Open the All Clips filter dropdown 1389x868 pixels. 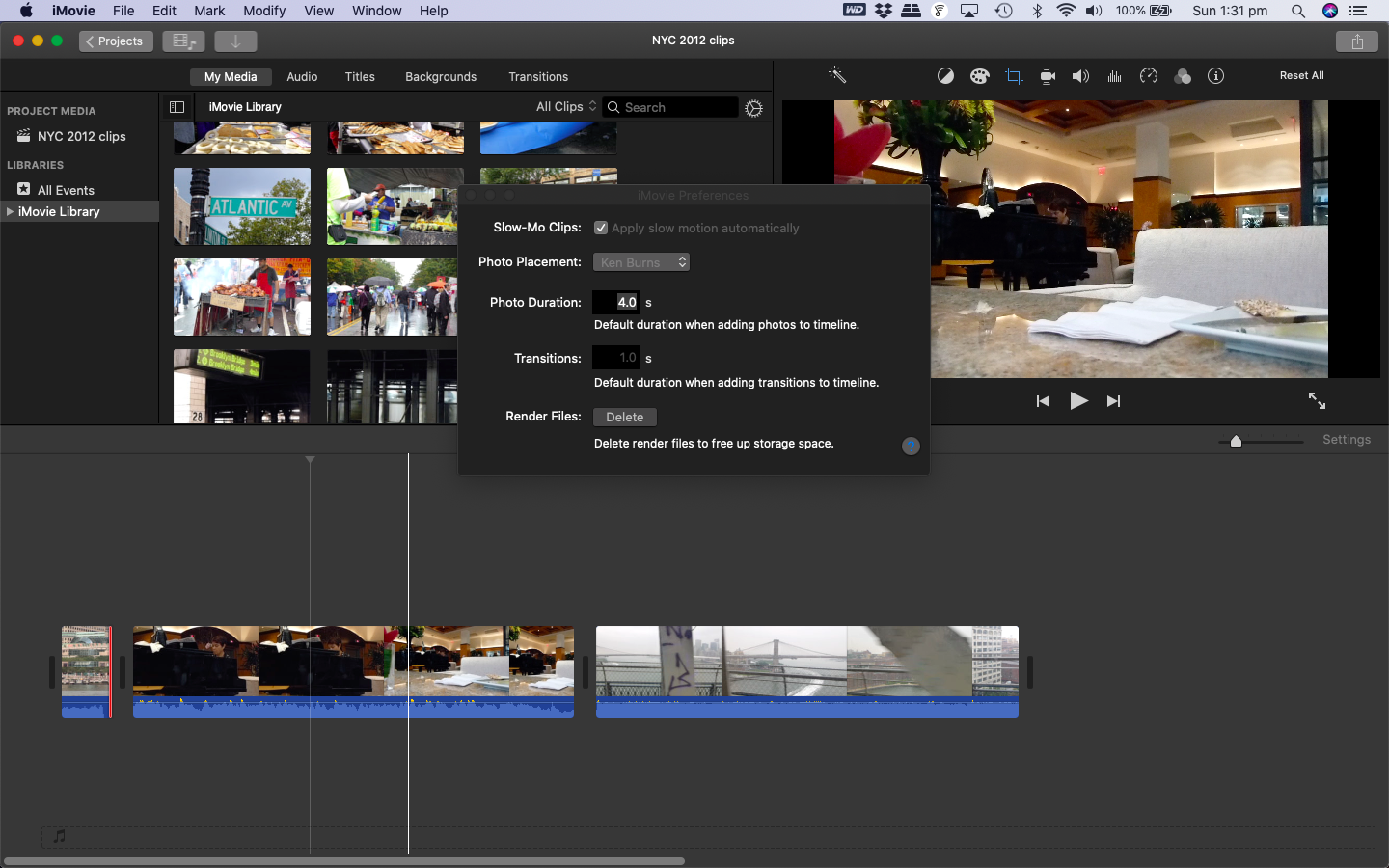coord(566,107)
